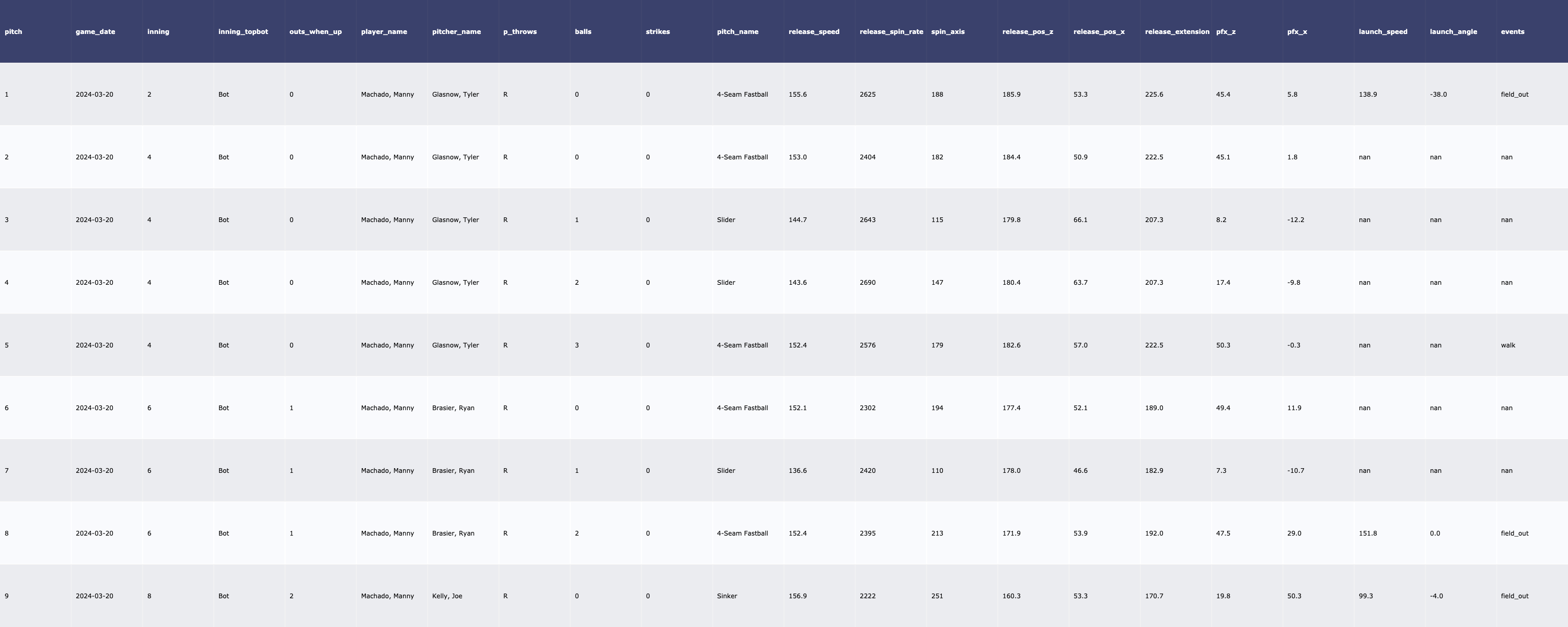The width and height of the screenshot is (1568, 627).
Task: Click release_extension value 189.0
Action: coord(1154,408)
